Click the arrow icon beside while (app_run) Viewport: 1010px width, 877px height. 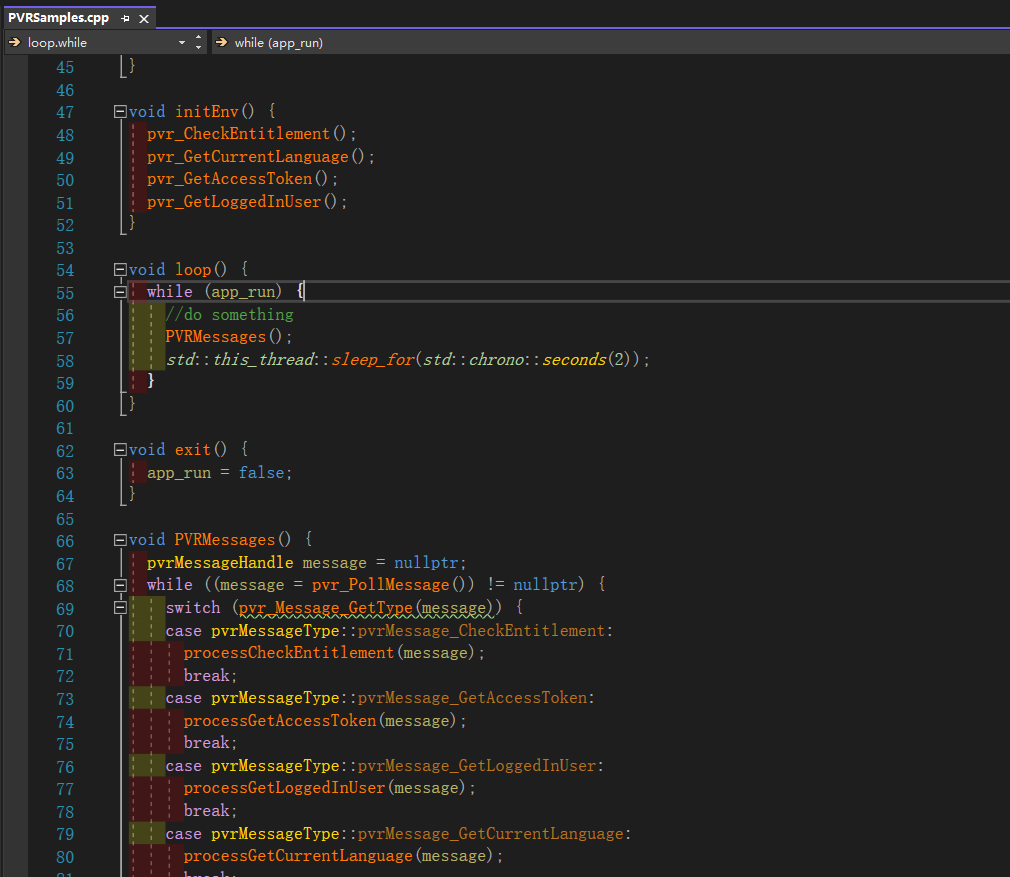click(x=222, y=42)
